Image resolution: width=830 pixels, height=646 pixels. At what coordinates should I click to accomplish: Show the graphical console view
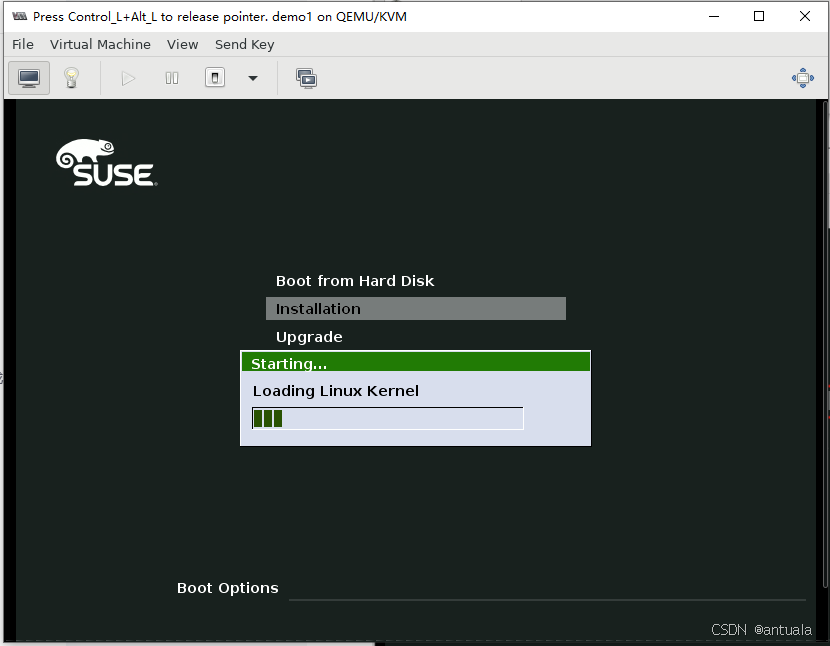coord(29,78)
